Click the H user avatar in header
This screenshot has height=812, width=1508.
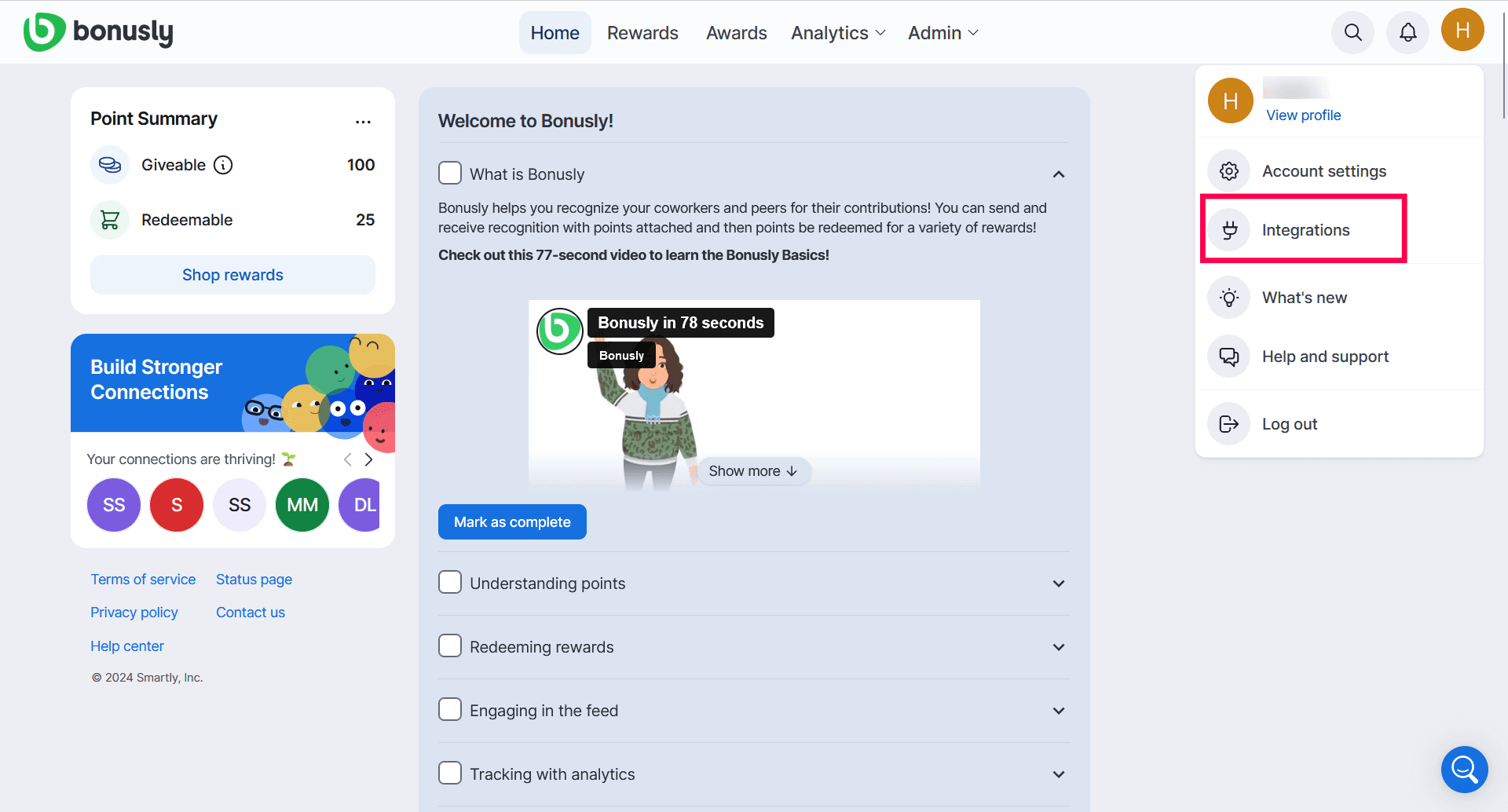[x=1462, y=30]
